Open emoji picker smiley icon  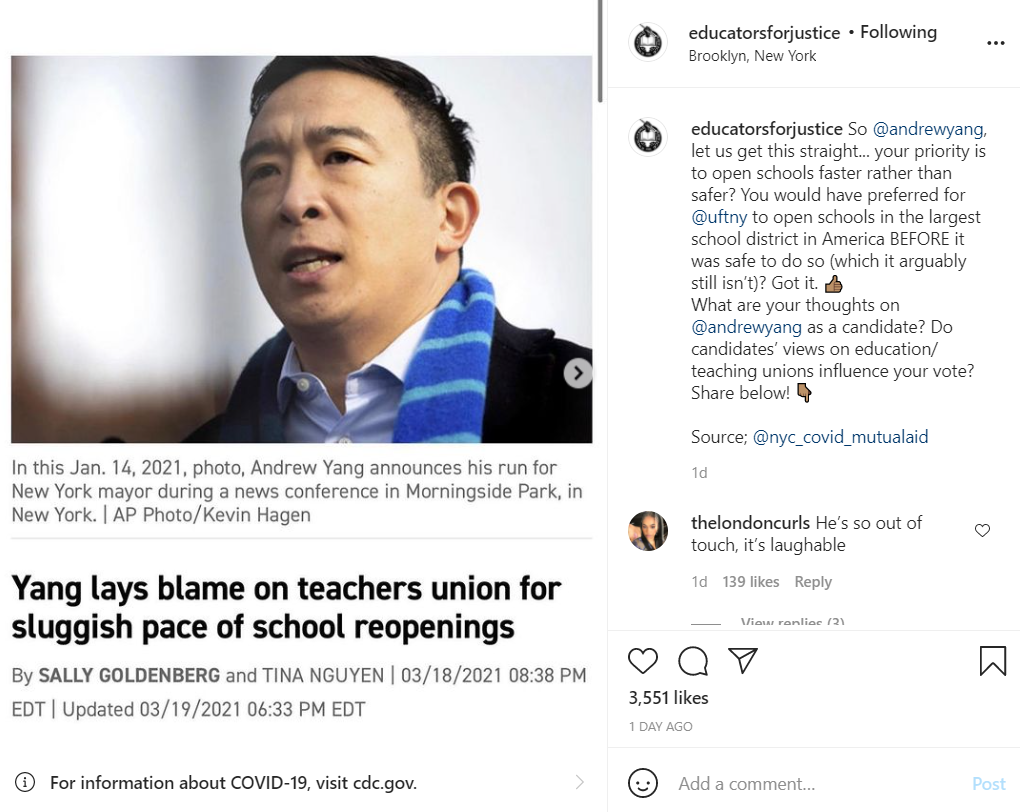[643, 783]
